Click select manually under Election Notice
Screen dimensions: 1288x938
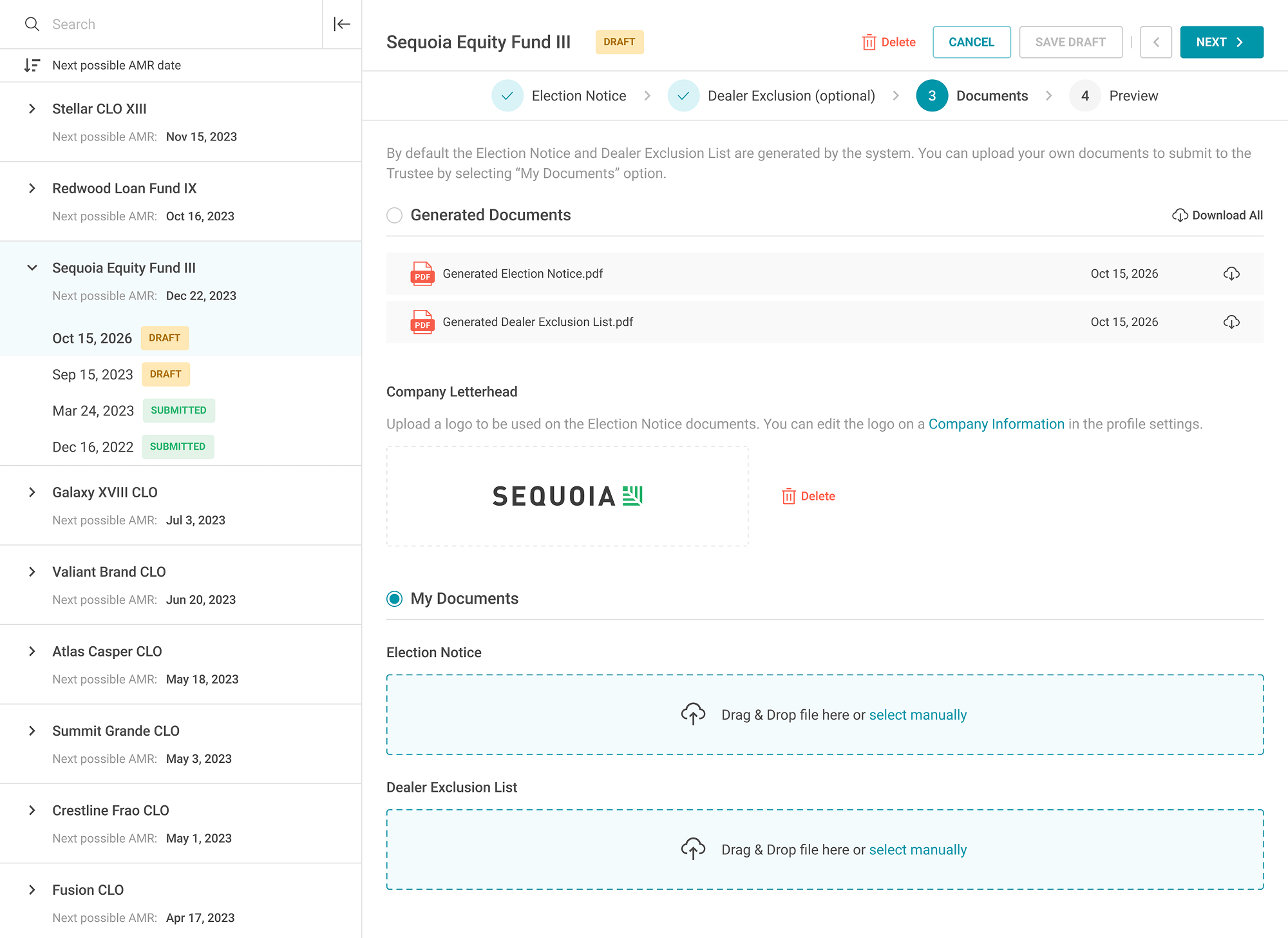tap(918, 715)
